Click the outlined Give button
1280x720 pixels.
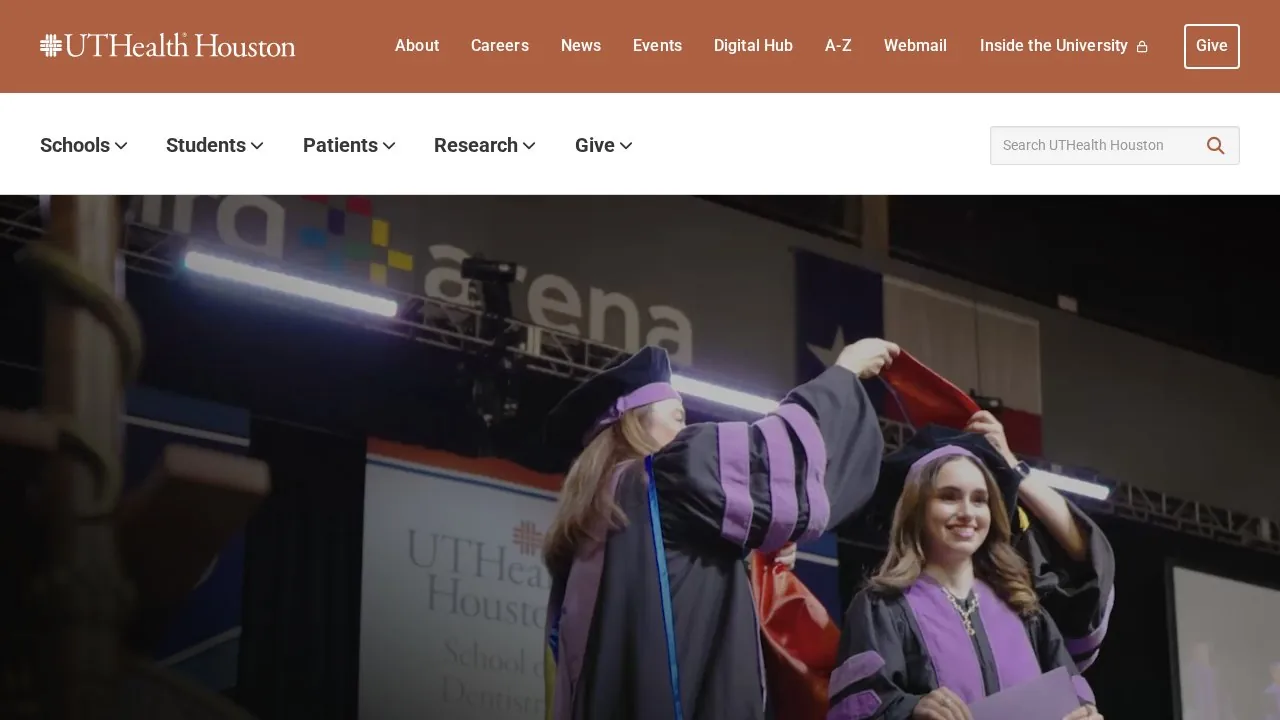coord(1212,46)
